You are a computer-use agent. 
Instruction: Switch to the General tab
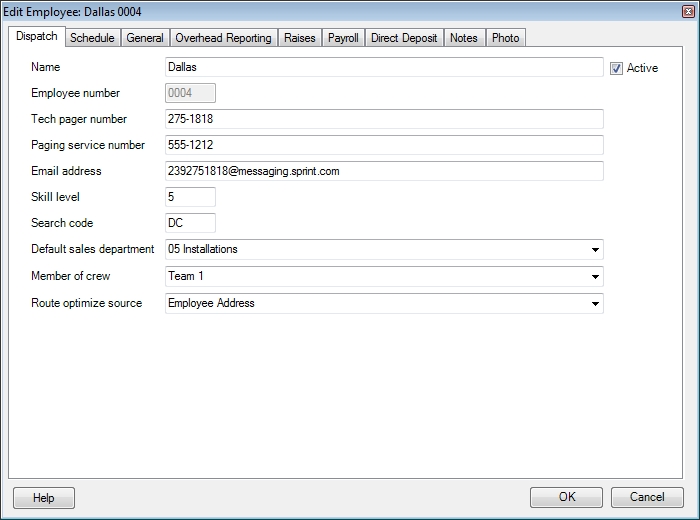click(145, 38)
